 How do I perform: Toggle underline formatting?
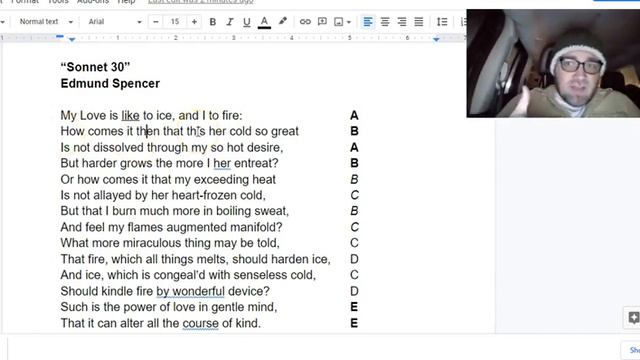(x=247, y=22)
